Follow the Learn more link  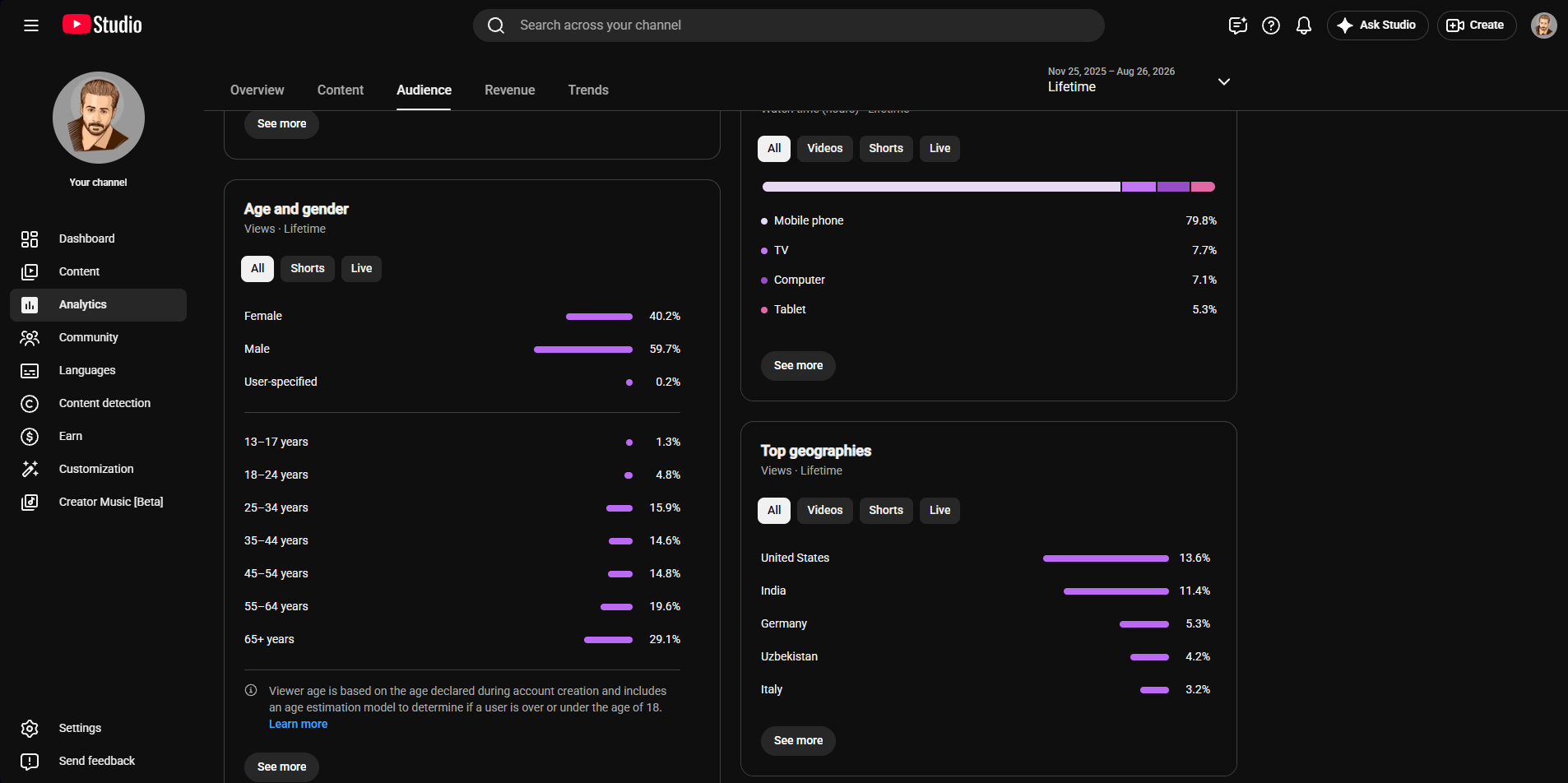coord(298,725)
